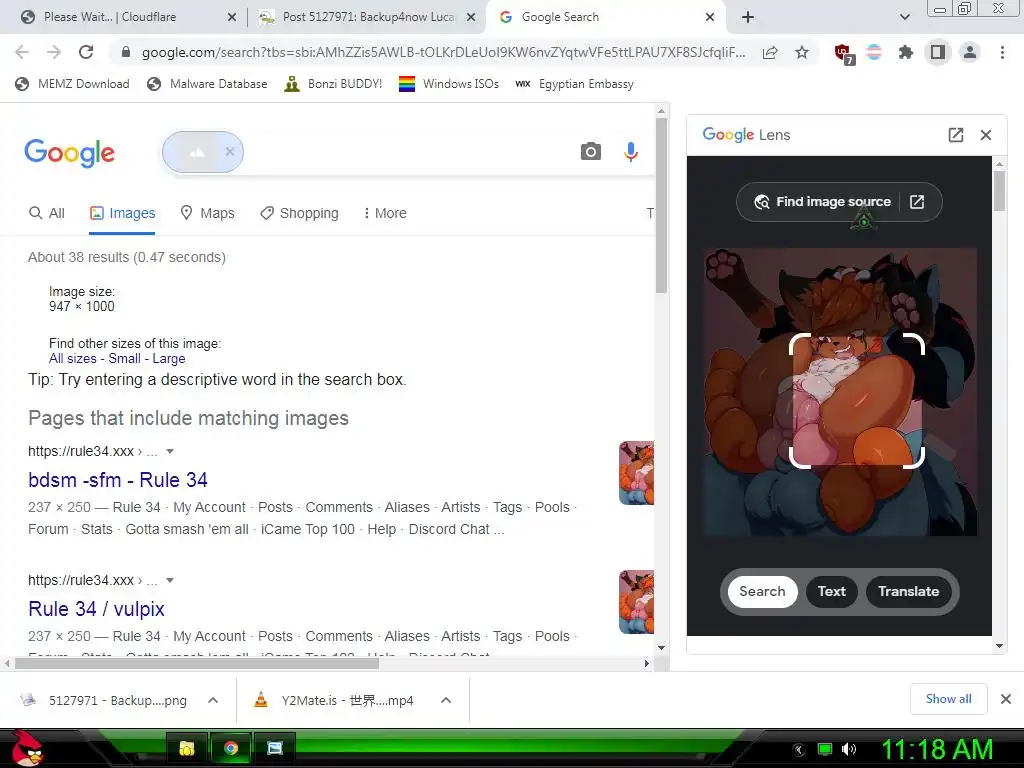Open the Egyptian Embassy bookmark
1024x768 pixels.
[574, 84]
